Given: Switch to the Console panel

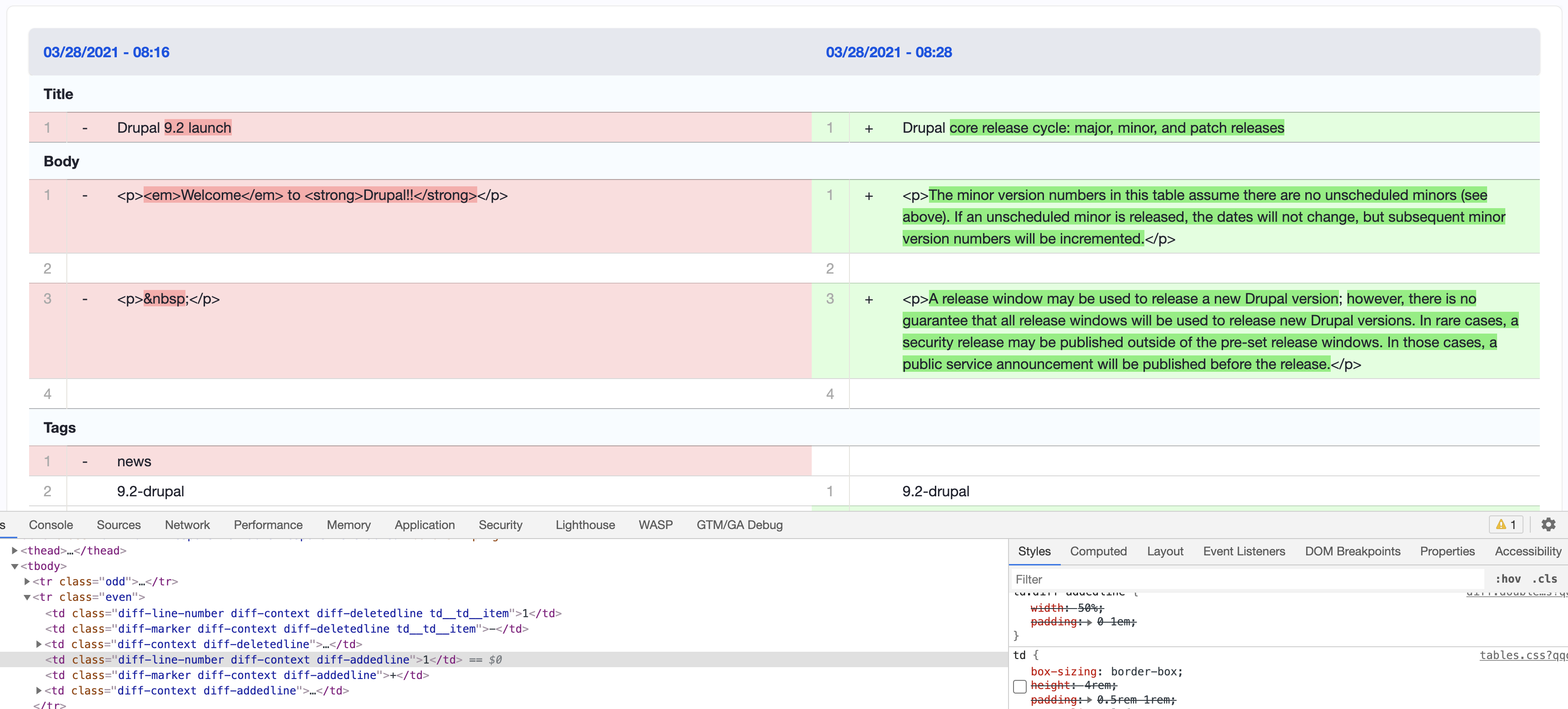Looking at the screenshot, I should [x=50, y=524].
